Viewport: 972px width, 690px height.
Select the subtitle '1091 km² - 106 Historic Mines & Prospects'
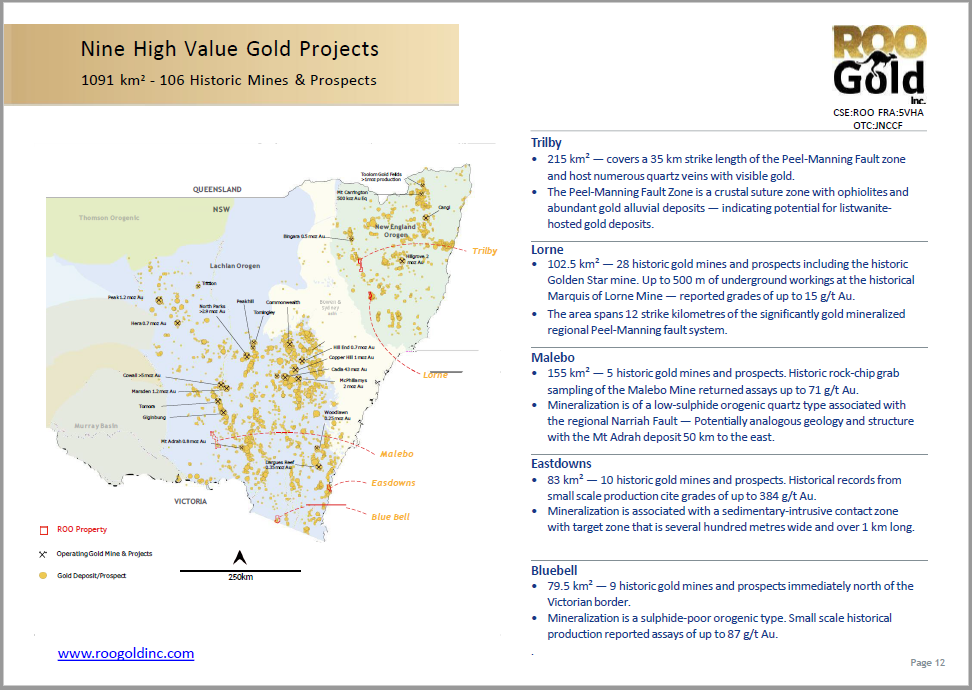click(229, 81)
